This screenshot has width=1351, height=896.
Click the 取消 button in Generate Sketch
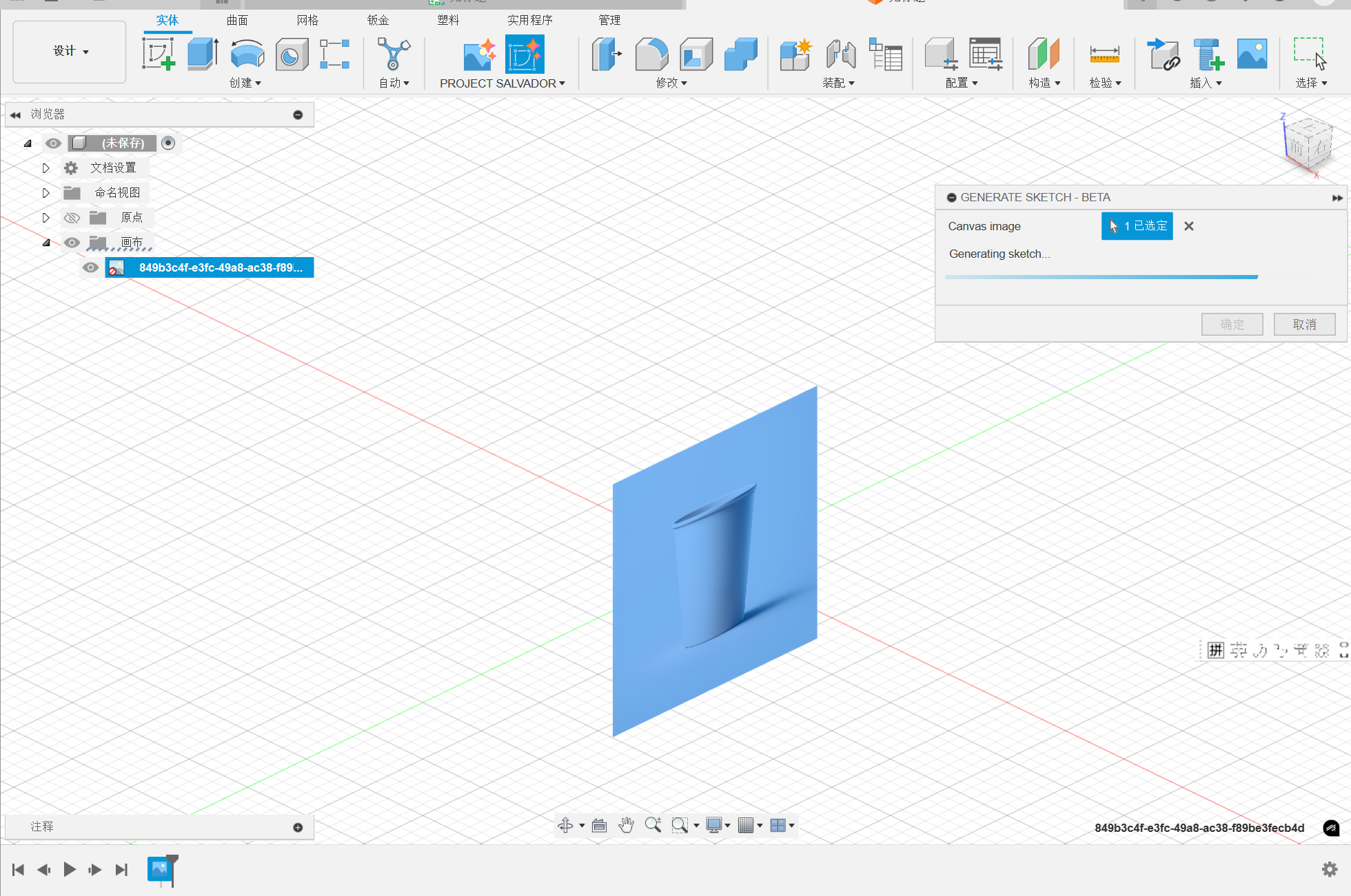tap(1304, 325)
